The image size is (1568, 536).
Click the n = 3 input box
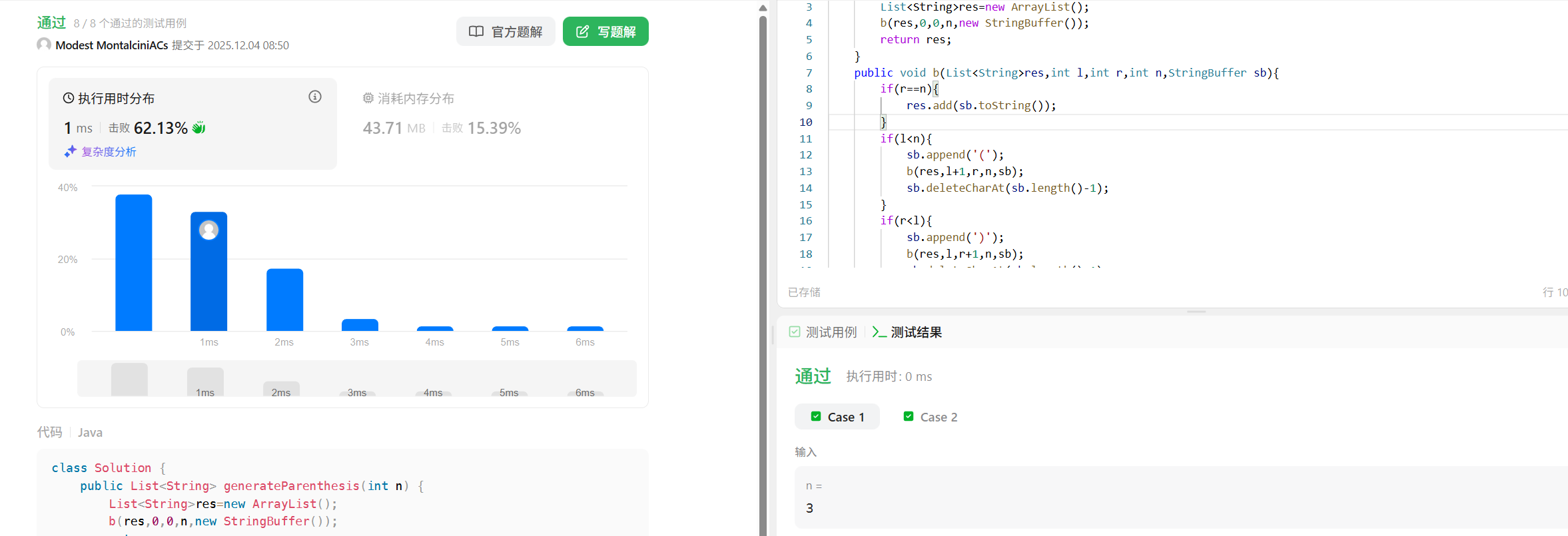(x=1181, y=497)
